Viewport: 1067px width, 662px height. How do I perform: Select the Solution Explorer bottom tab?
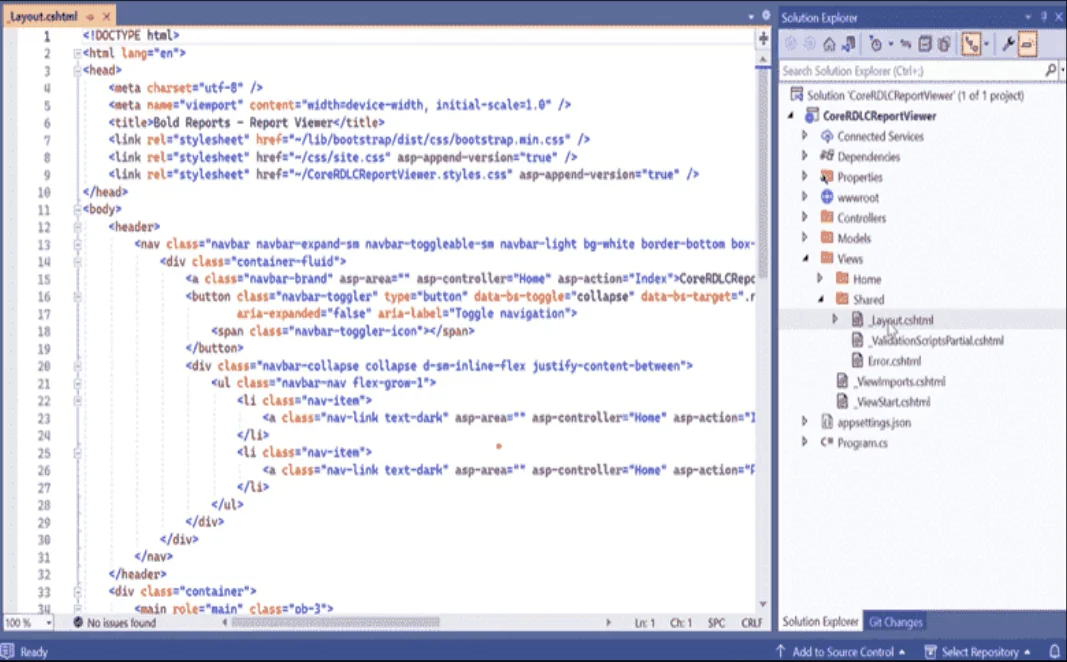click(820, 622)
